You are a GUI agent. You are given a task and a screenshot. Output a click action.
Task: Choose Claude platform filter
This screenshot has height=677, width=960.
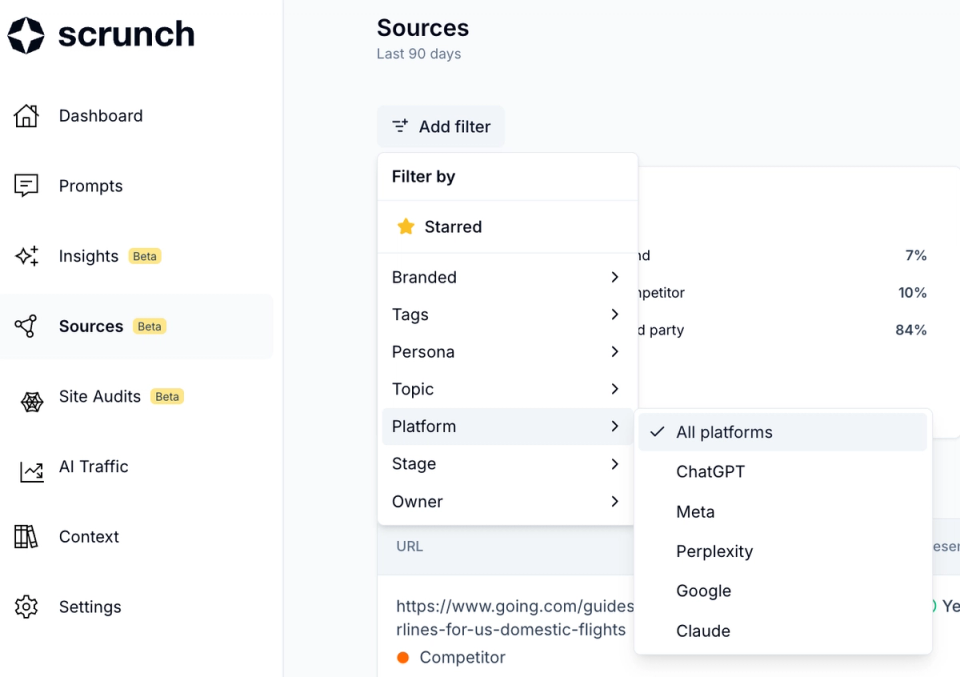pyautogui.click(x=782, y=630)
